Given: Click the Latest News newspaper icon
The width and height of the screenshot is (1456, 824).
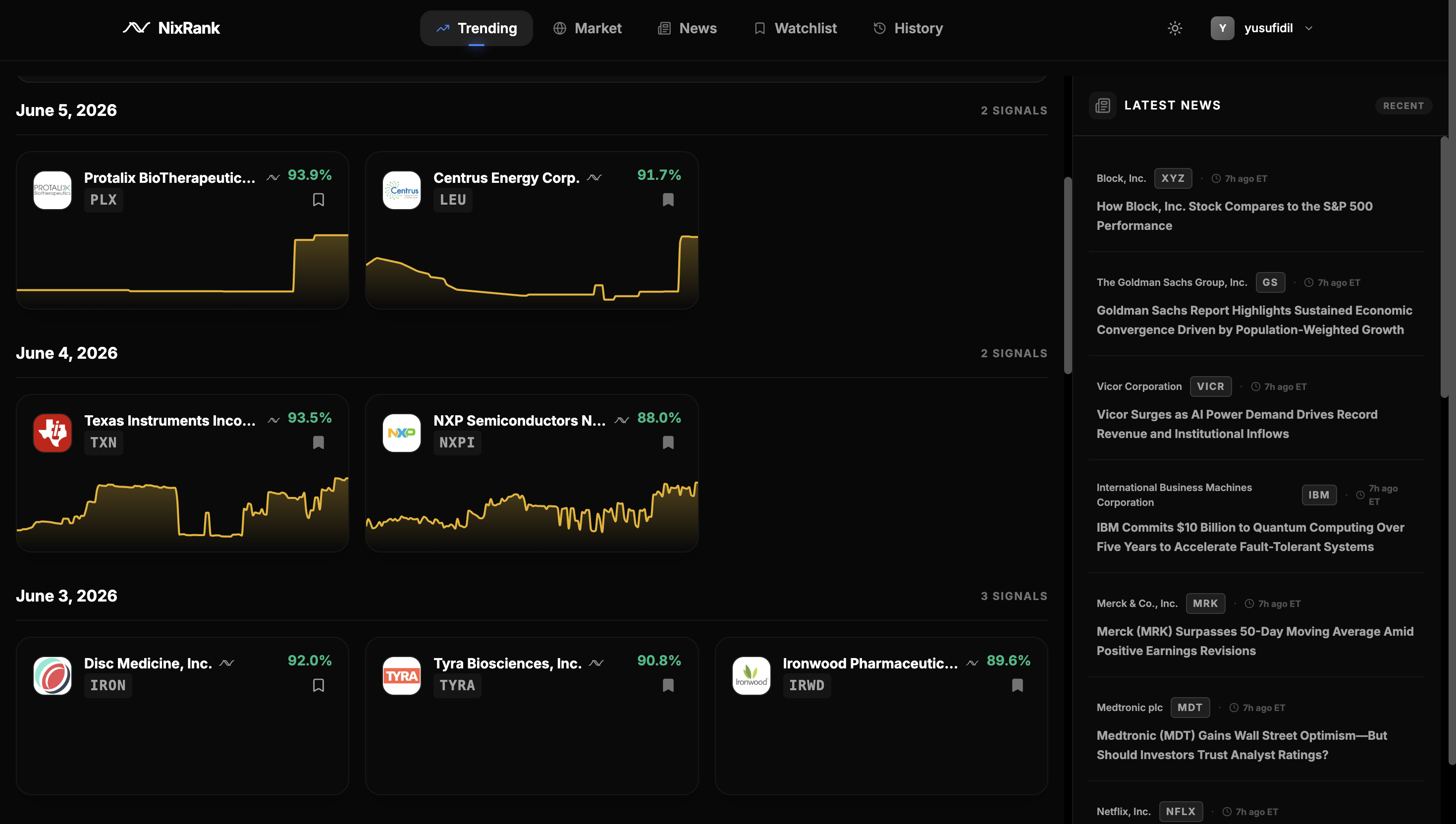Looking at the screenshot, I should (x=1102, y=106).
